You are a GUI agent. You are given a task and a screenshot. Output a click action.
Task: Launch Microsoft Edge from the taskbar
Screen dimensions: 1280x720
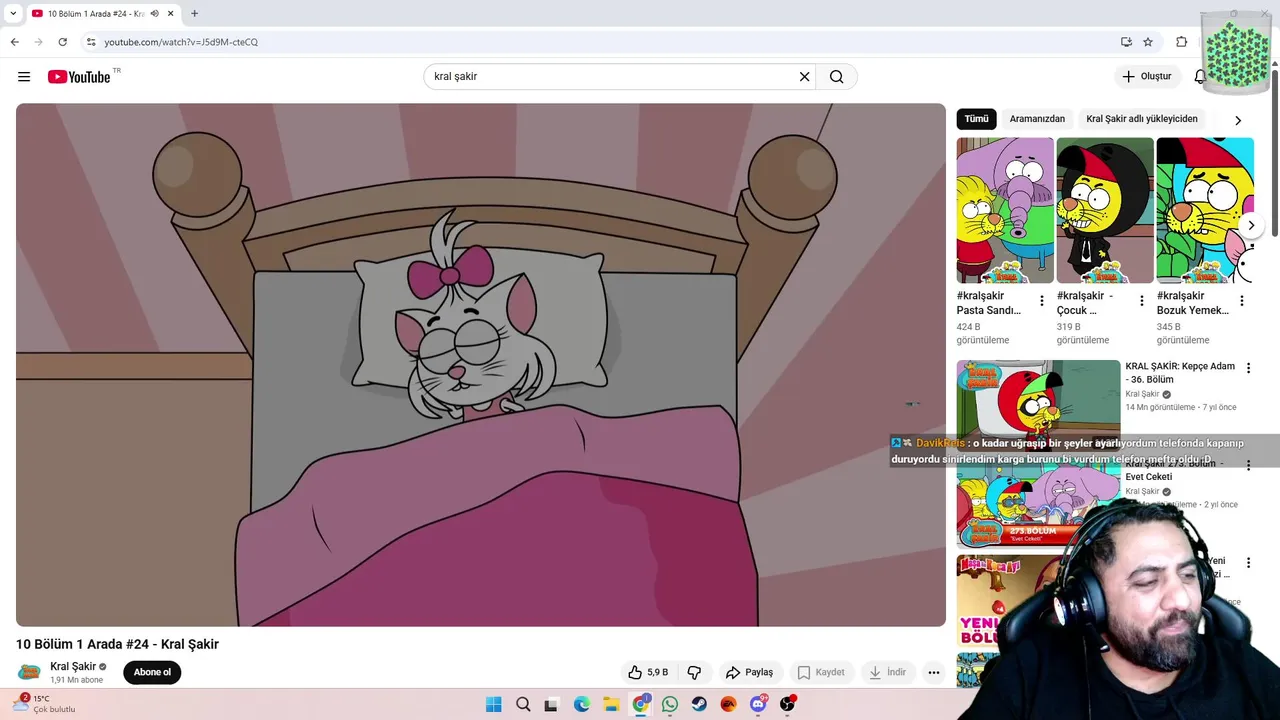(x=582, y=704)
